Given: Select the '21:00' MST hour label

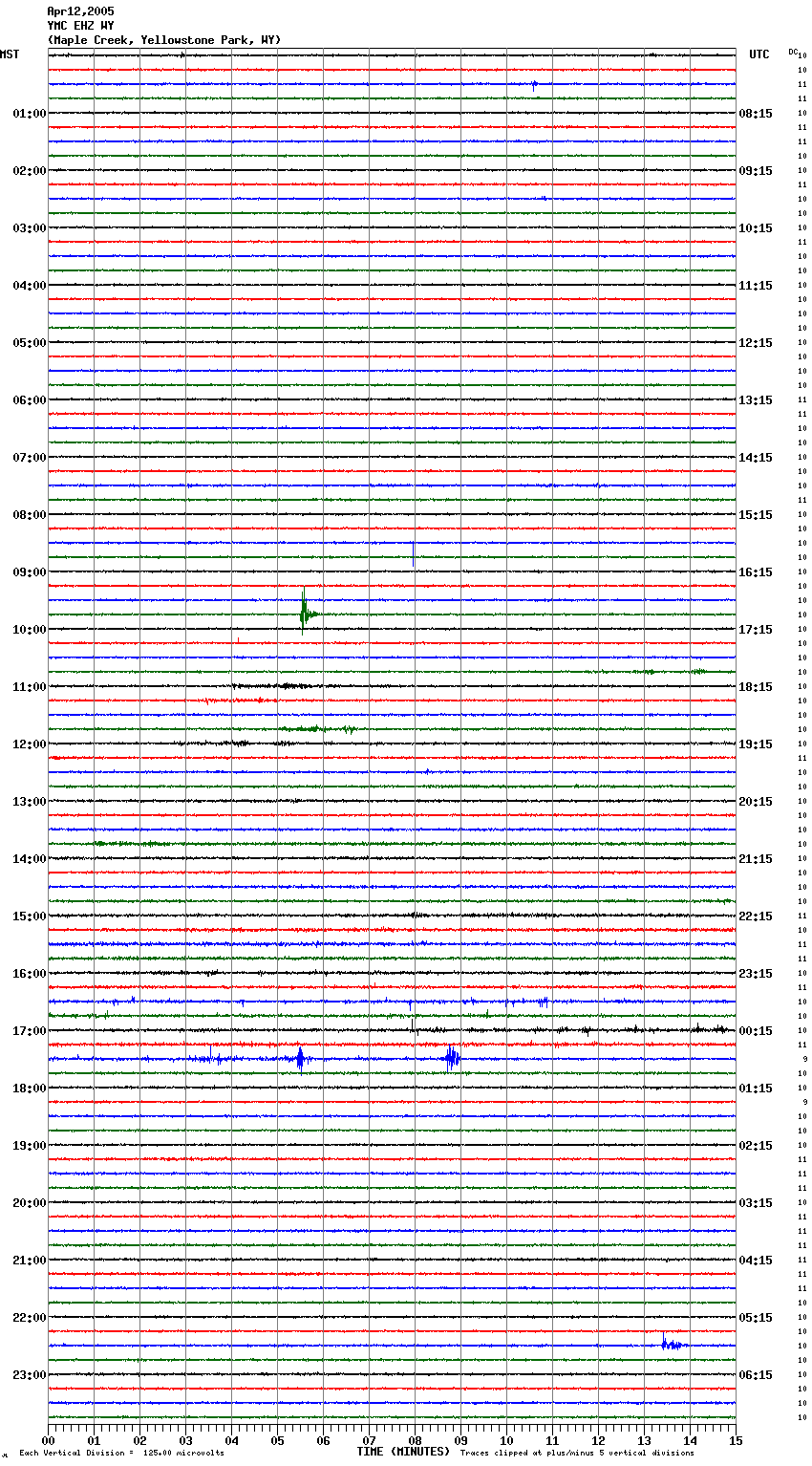Looking at the screenshot, I should click(x=29, y=1261).
